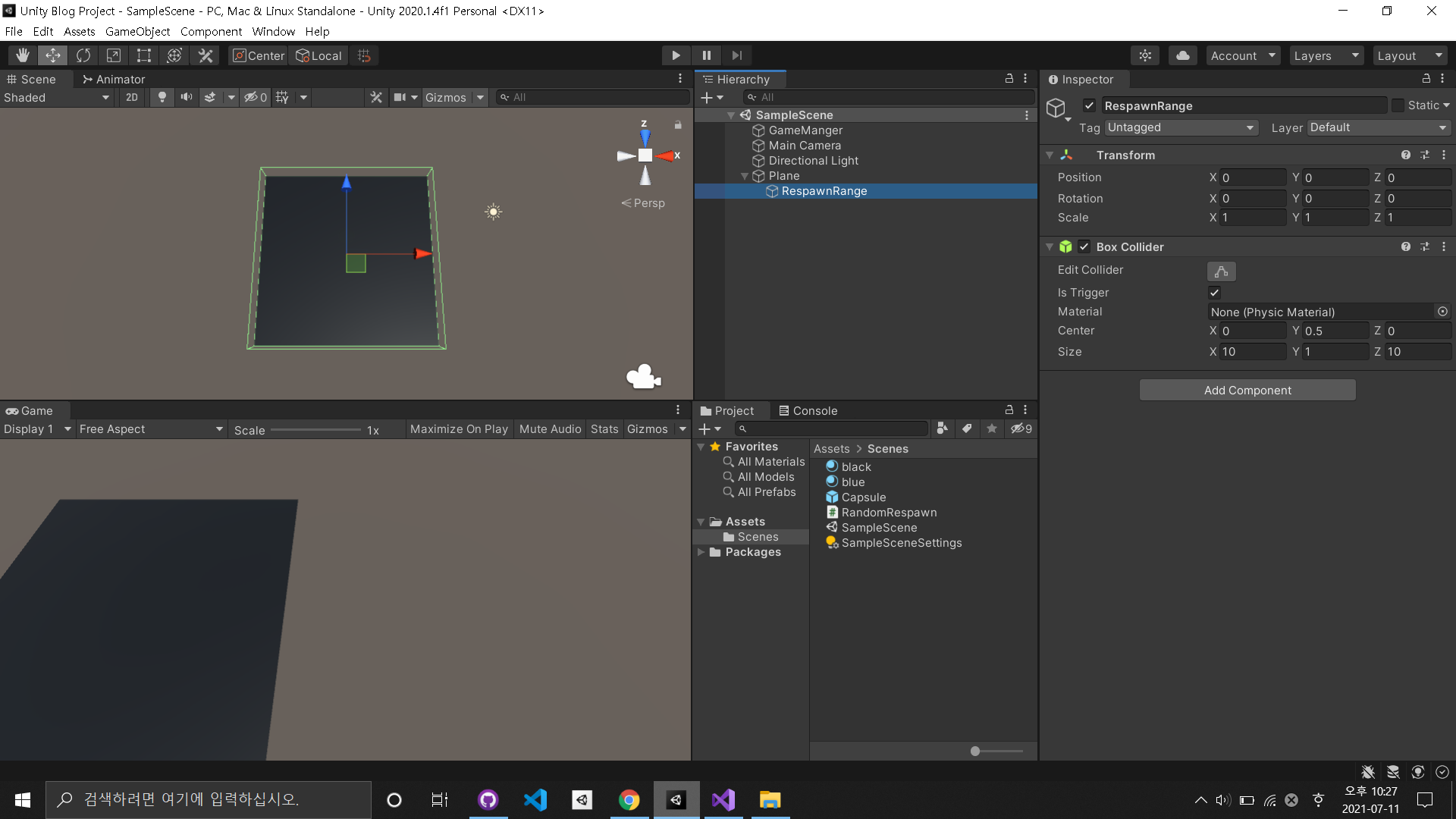Select the Transform tool

(174, 55)
